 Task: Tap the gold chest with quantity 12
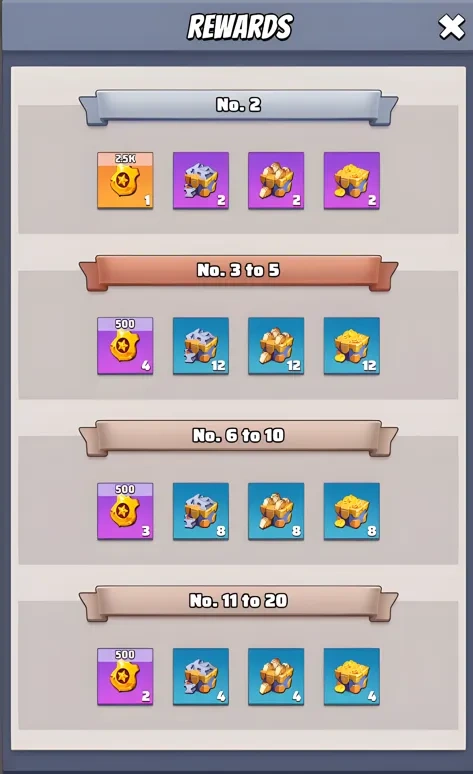coord(352,346)
